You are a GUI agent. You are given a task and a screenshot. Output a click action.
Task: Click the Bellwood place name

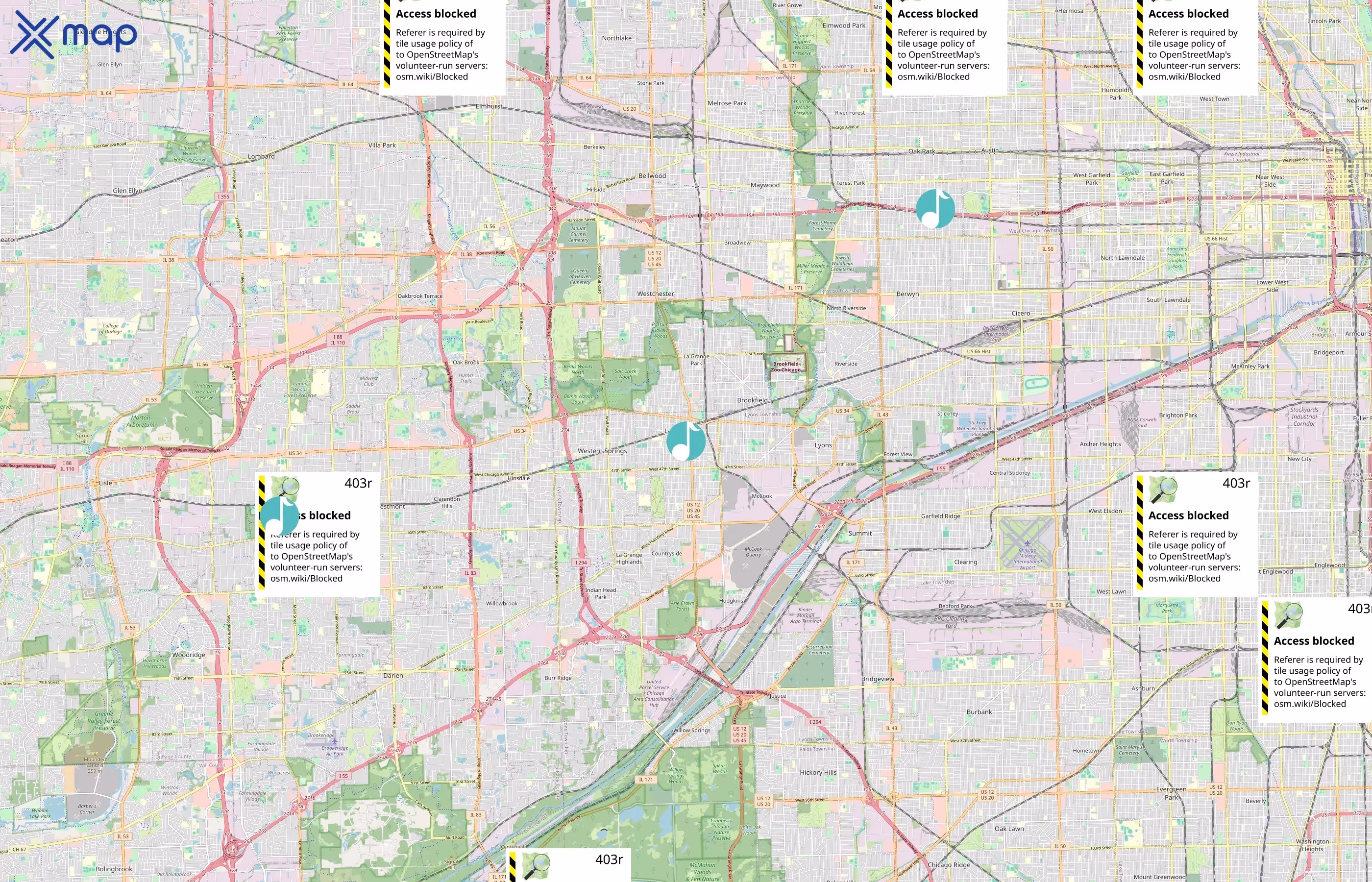click(x=652, y=176)
